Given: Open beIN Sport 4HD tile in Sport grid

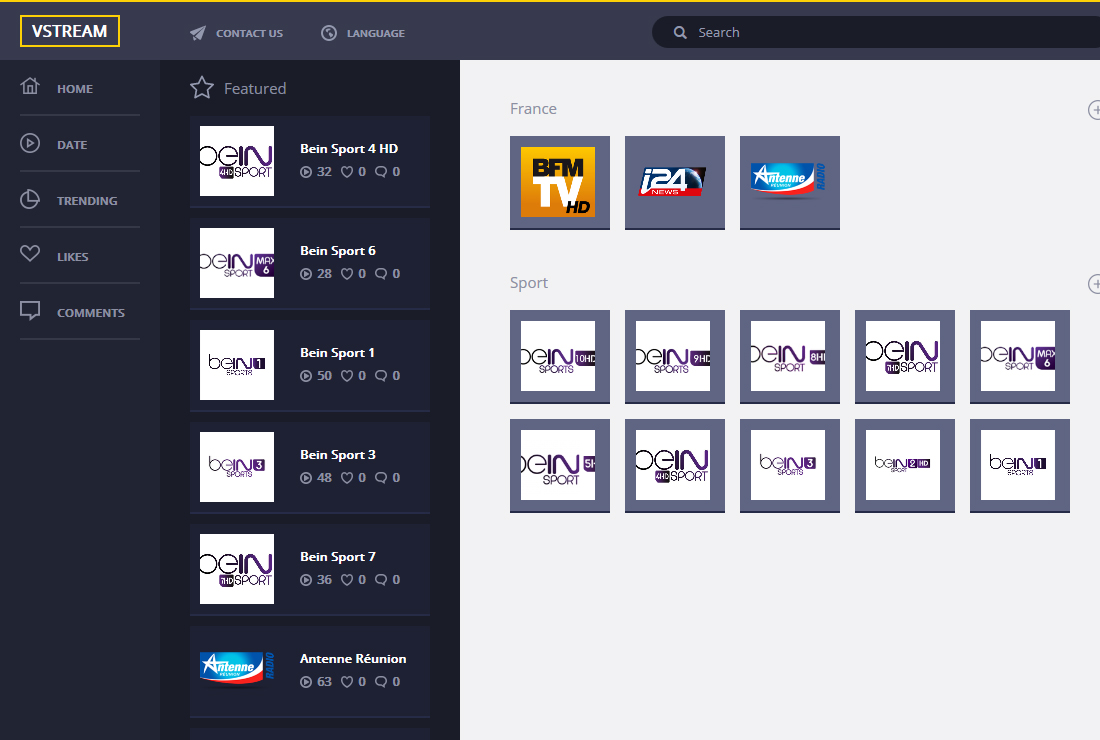Looking at the screenshot, I should point(675,466).
